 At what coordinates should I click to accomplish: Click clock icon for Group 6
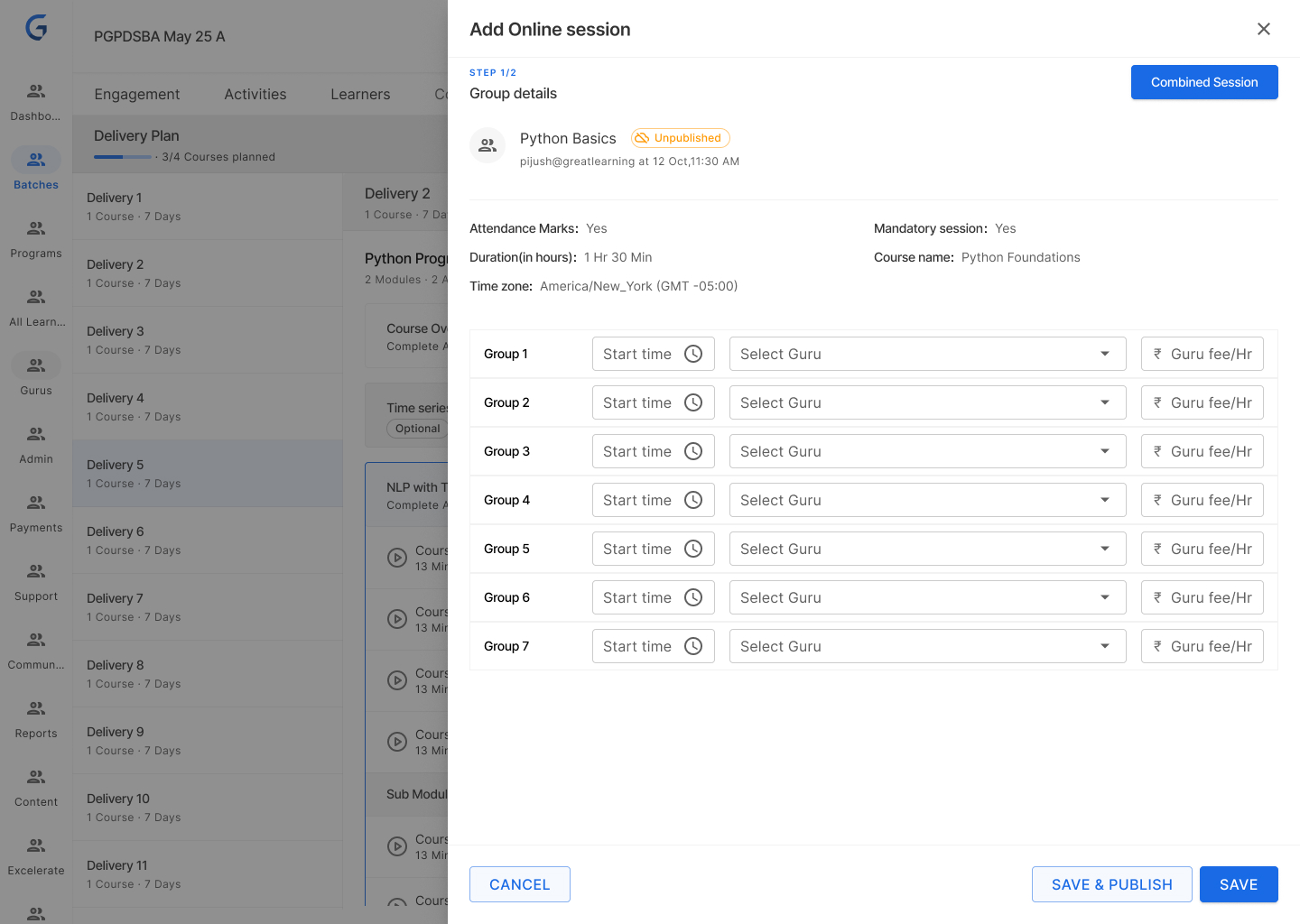[x=693, y=597]
